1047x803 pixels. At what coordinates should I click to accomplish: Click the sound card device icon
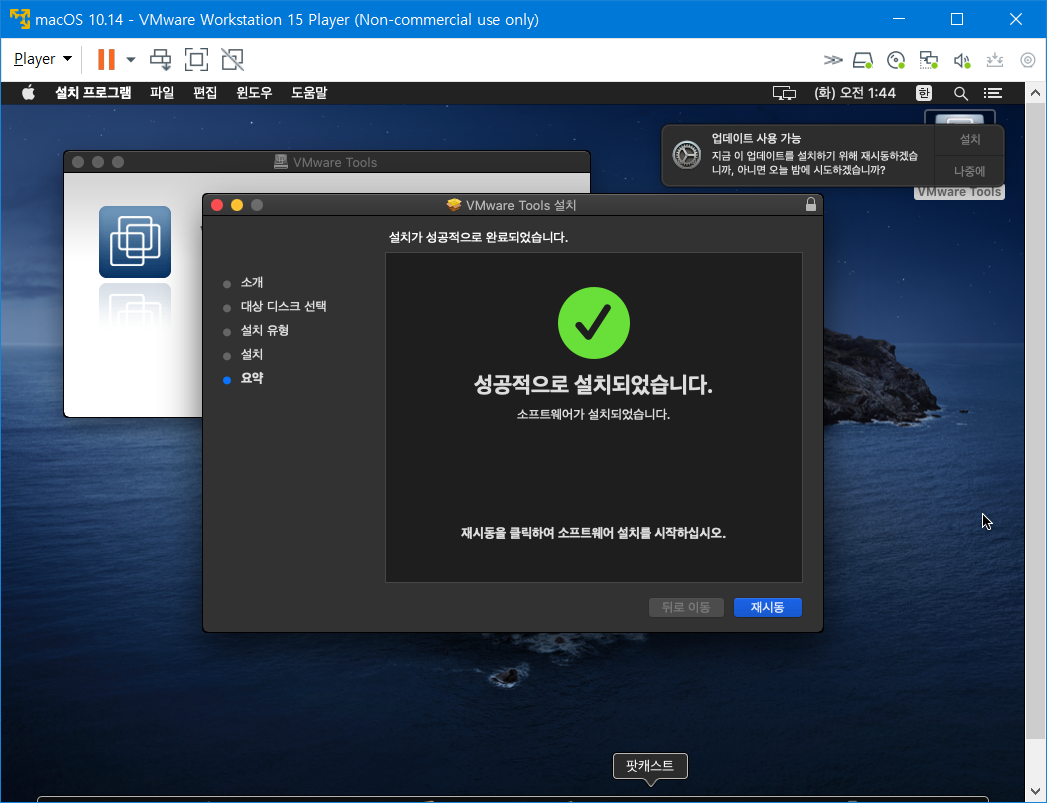pos(962,60)
